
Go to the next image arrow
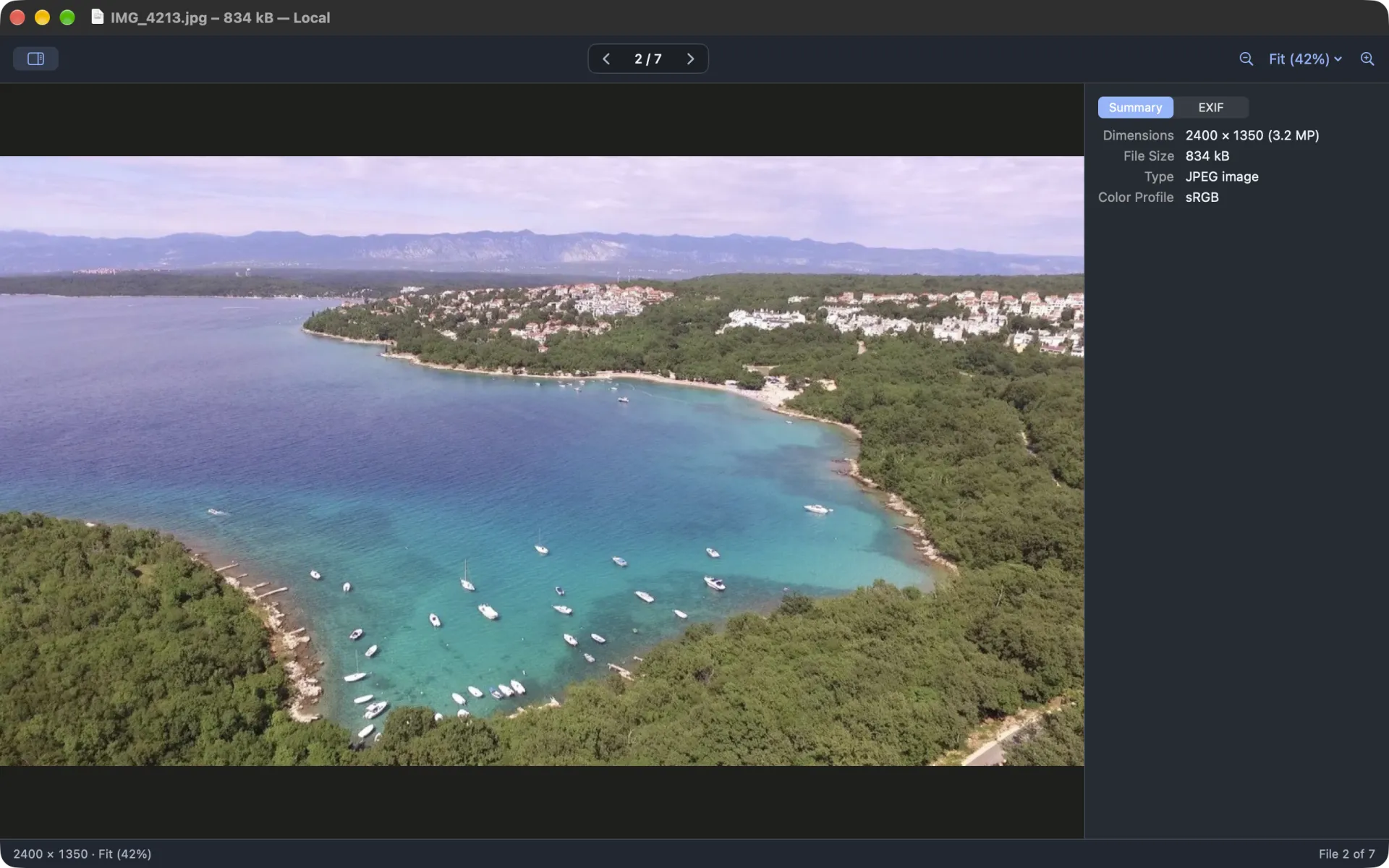pos(690,59)
